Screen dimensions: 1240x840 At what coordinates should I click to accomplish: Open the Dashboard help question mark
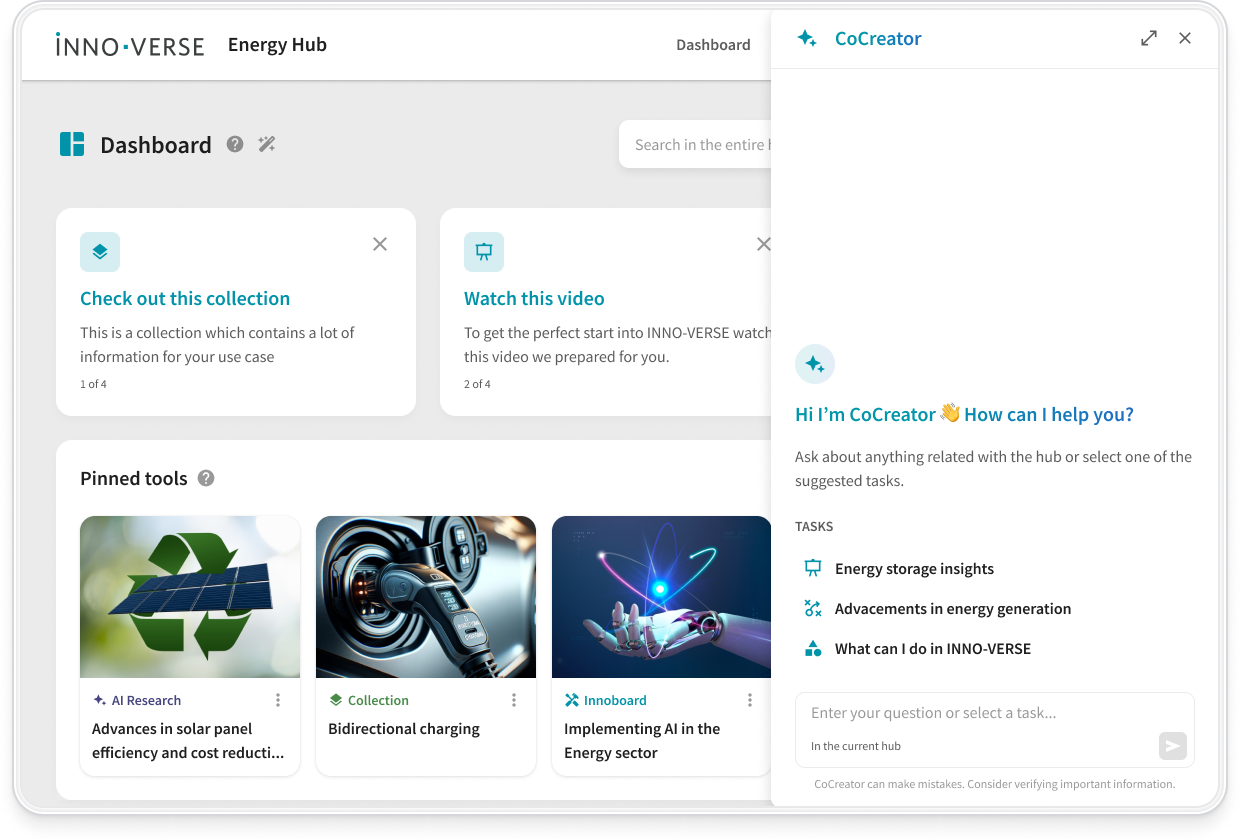[235, 144]
